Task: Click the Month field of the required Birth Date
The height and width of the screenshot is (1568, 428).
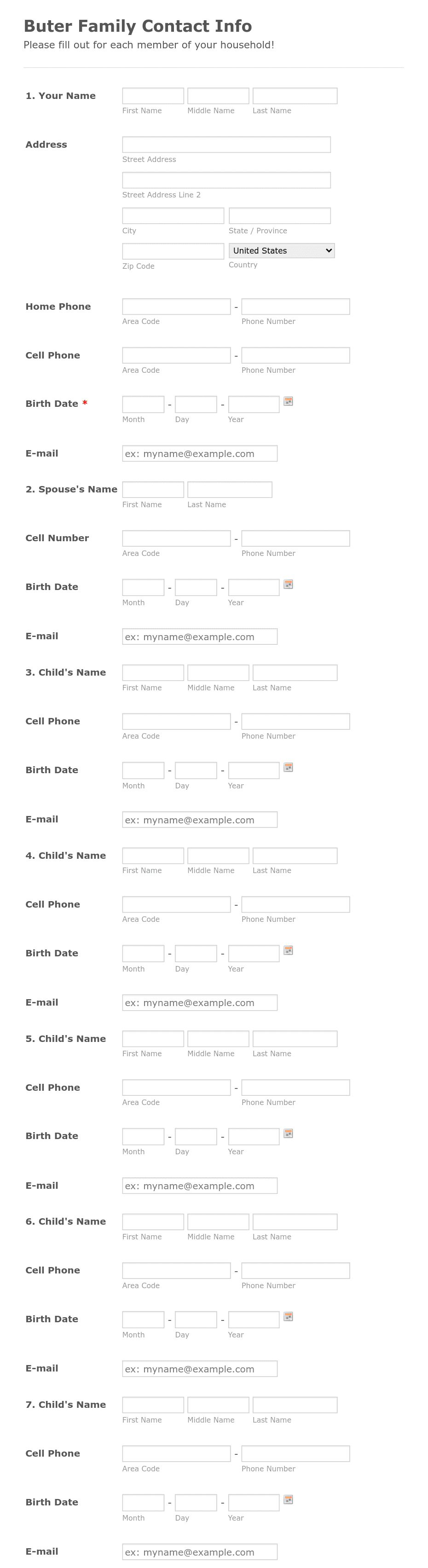Action: tap(143, 404)
